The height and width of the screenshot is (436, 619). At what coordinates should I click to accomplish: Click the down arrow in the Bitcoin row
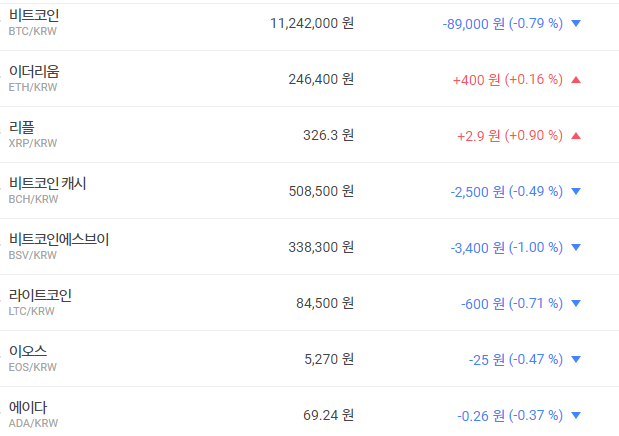(575, 23)
